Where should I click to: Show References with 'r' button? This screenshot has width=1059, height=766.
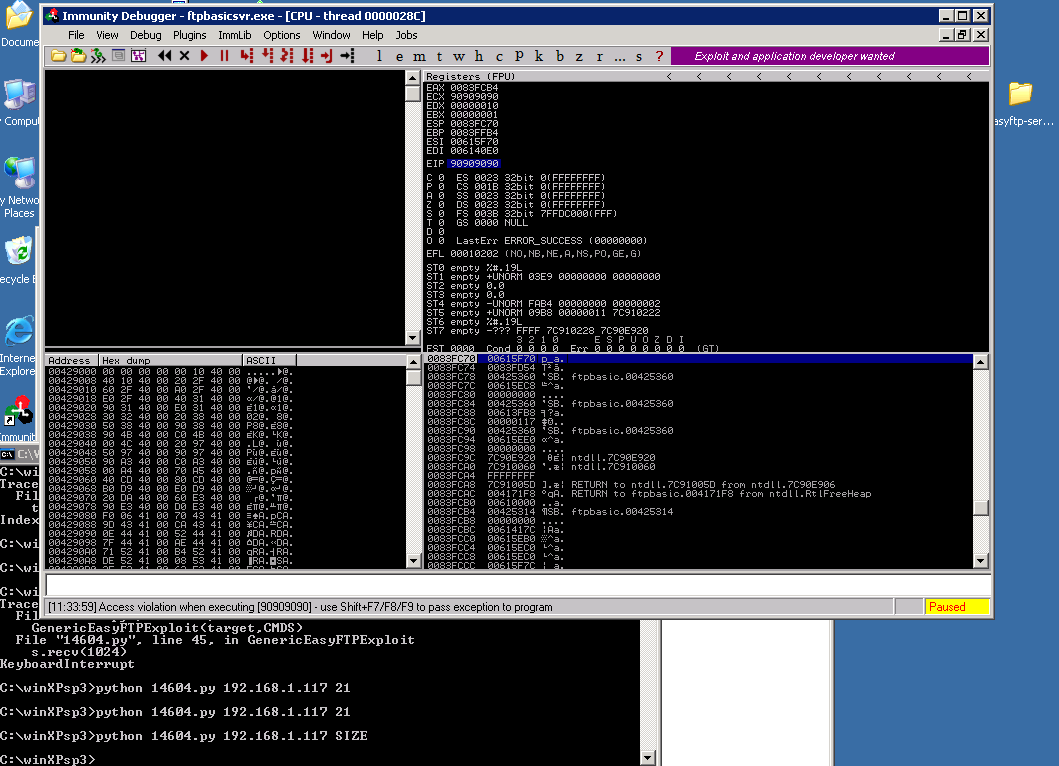(599, 56)
